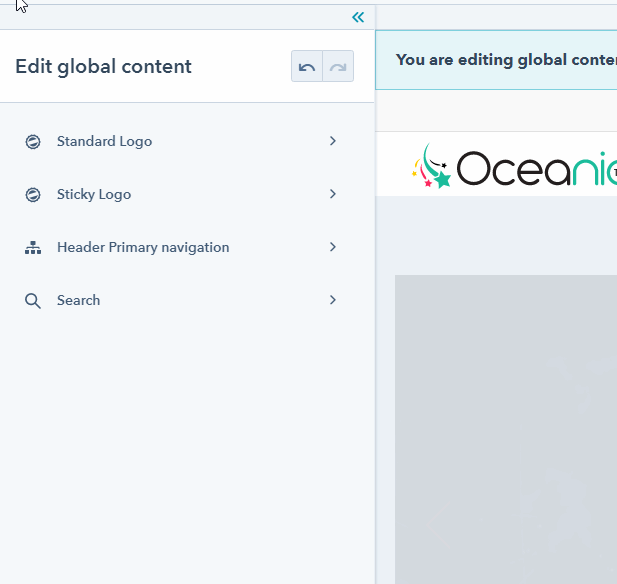The image size is (617, 584).
Task: Expand Header Primary navigation chevron
Action: click(x=333, y=247)
